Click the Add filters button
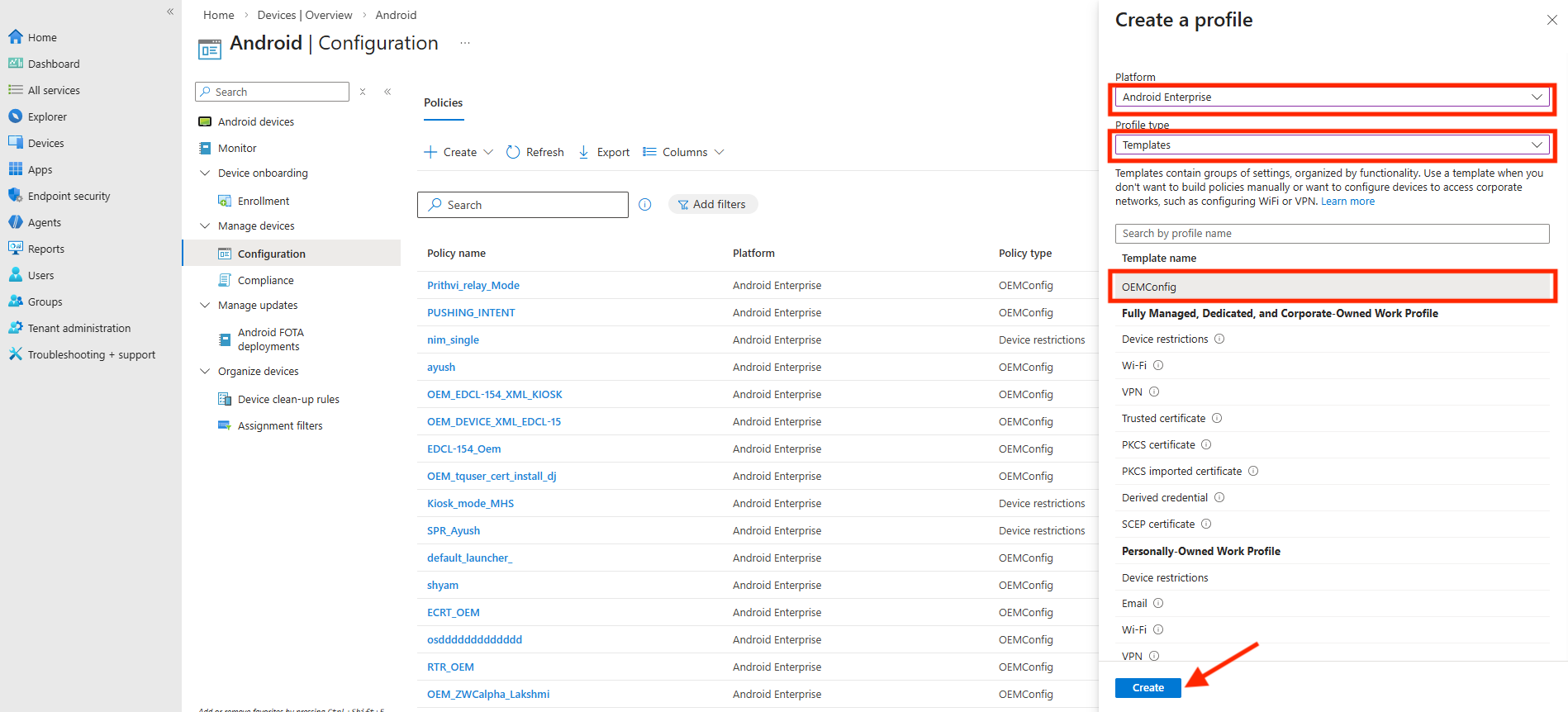The image size is (1568, 712). [712, 204]
